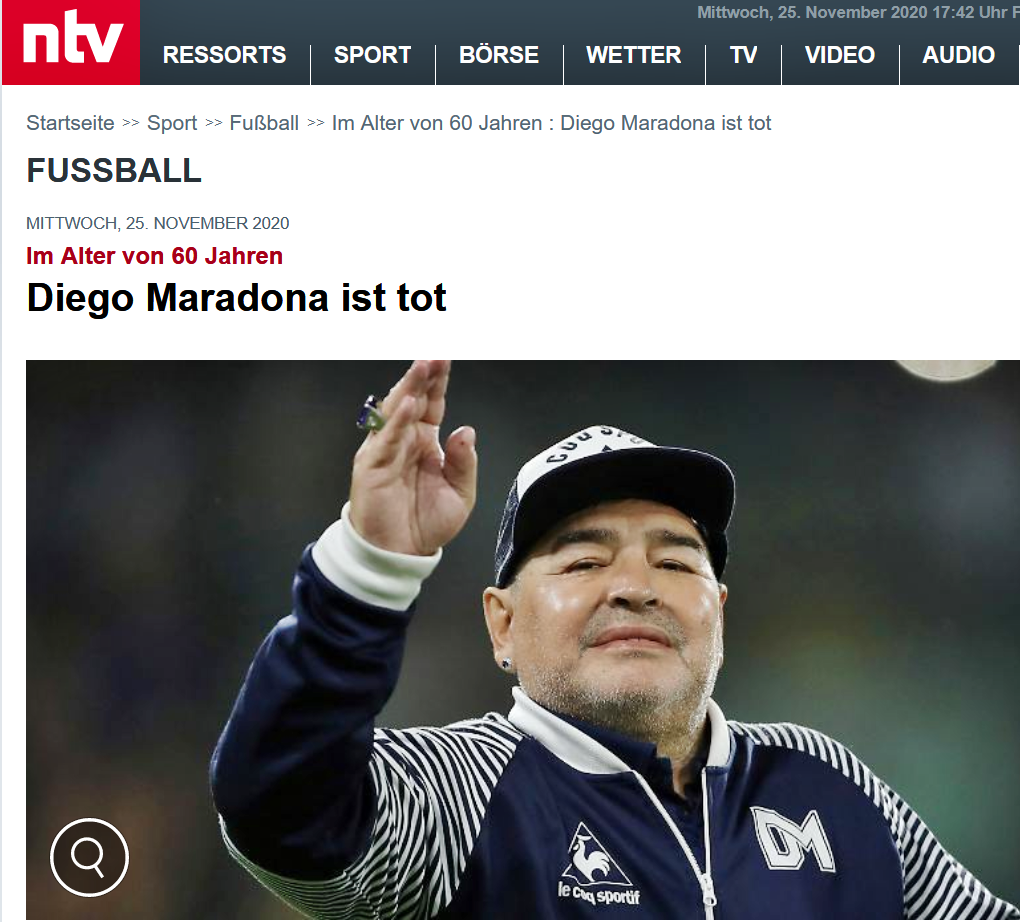Open the VIDEO section
1020x922 pixels.
pyautogui.click(x=840, y=55)
